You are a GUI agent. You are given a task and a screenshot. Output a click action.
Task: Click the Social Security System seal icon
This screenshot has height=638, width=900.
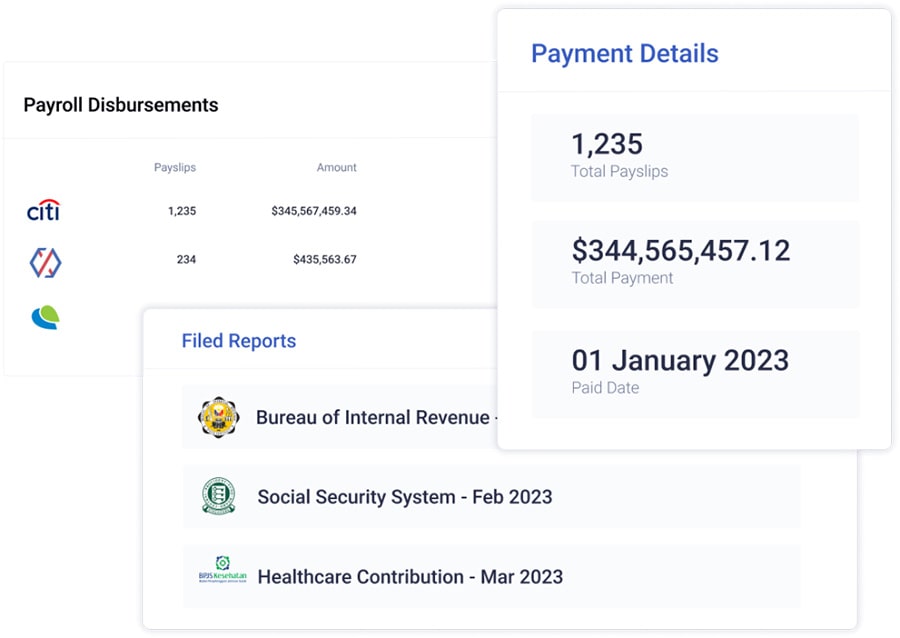point(219,496)
